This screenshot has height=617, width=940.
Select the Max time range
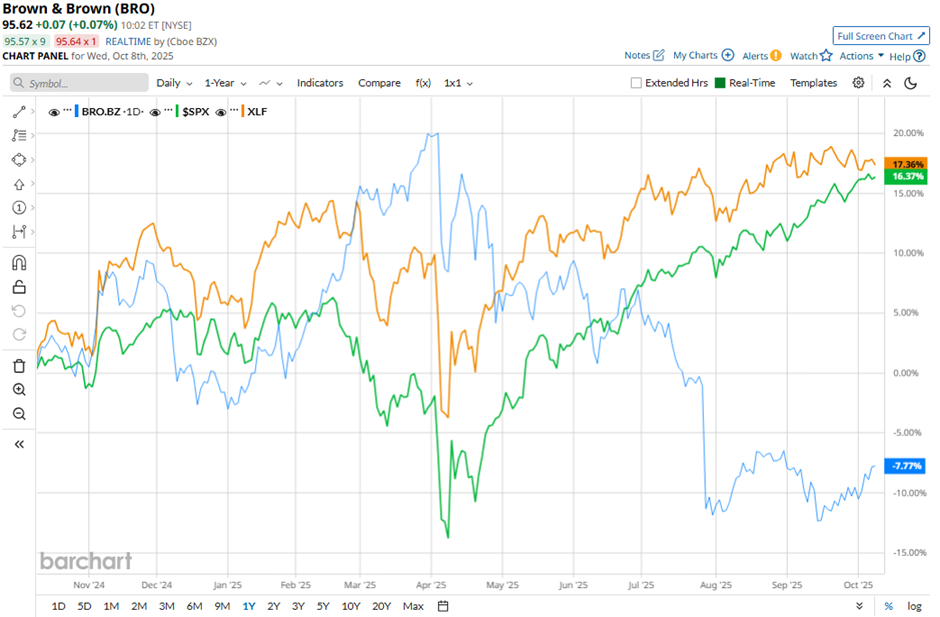click(x=413, y=606)
